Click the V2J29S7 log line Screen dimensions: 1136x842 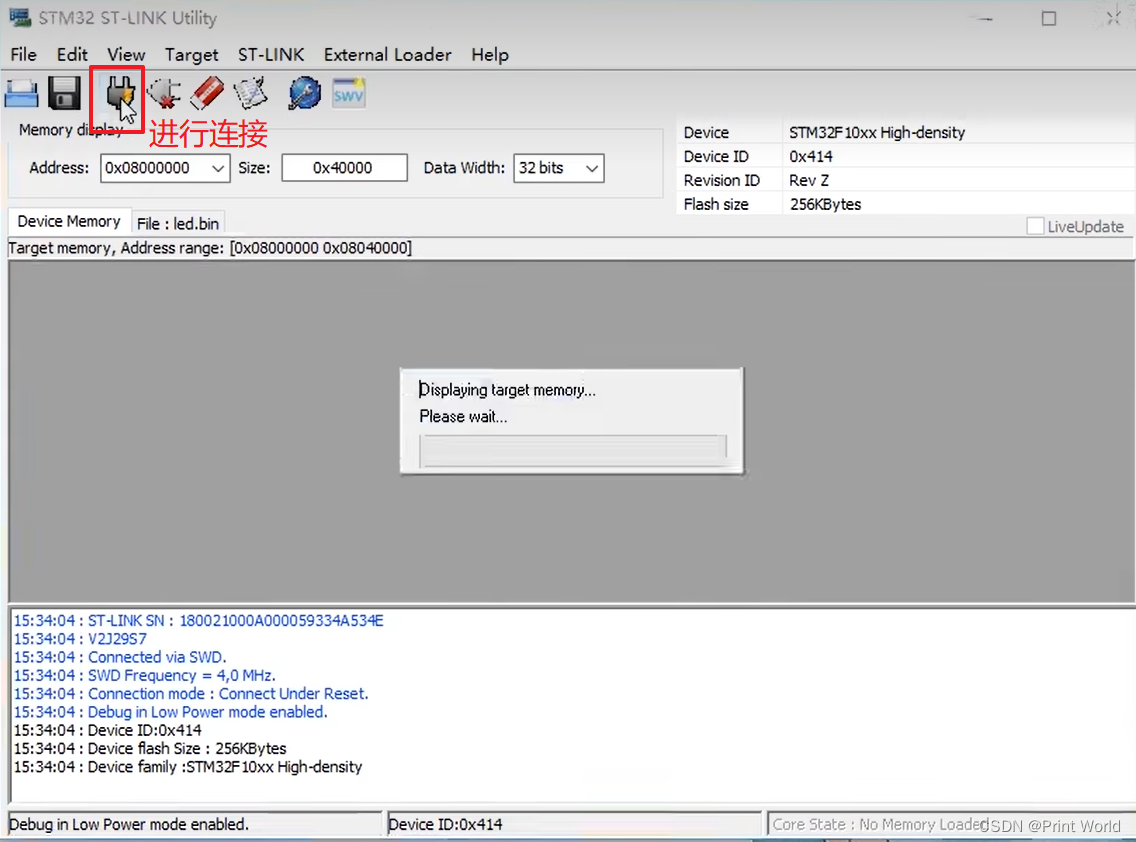pos(80,639)
